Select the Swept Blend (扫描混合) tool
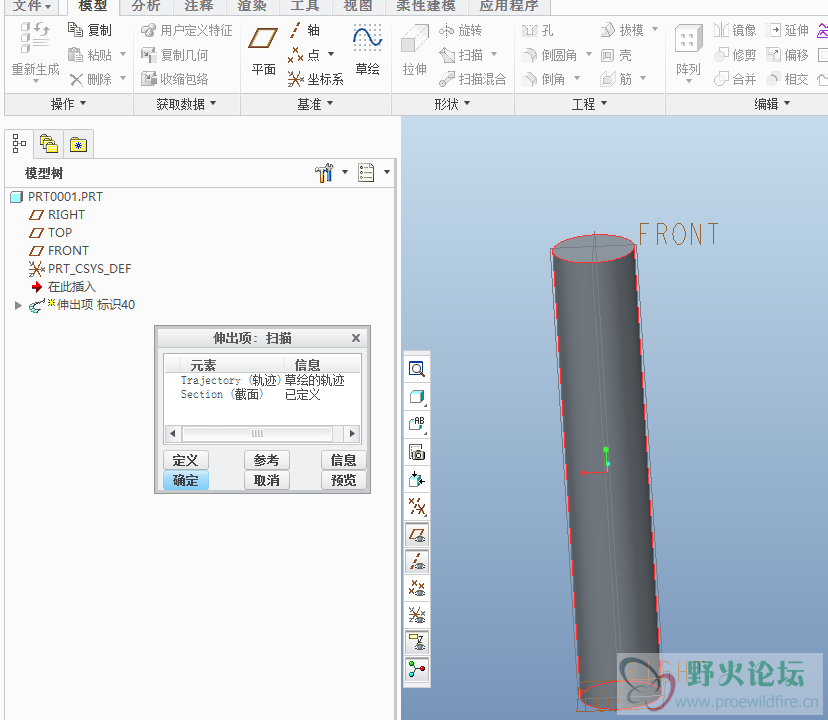This screenshot has width=828, height=720. pyautogui.click(x=473, y=79)
